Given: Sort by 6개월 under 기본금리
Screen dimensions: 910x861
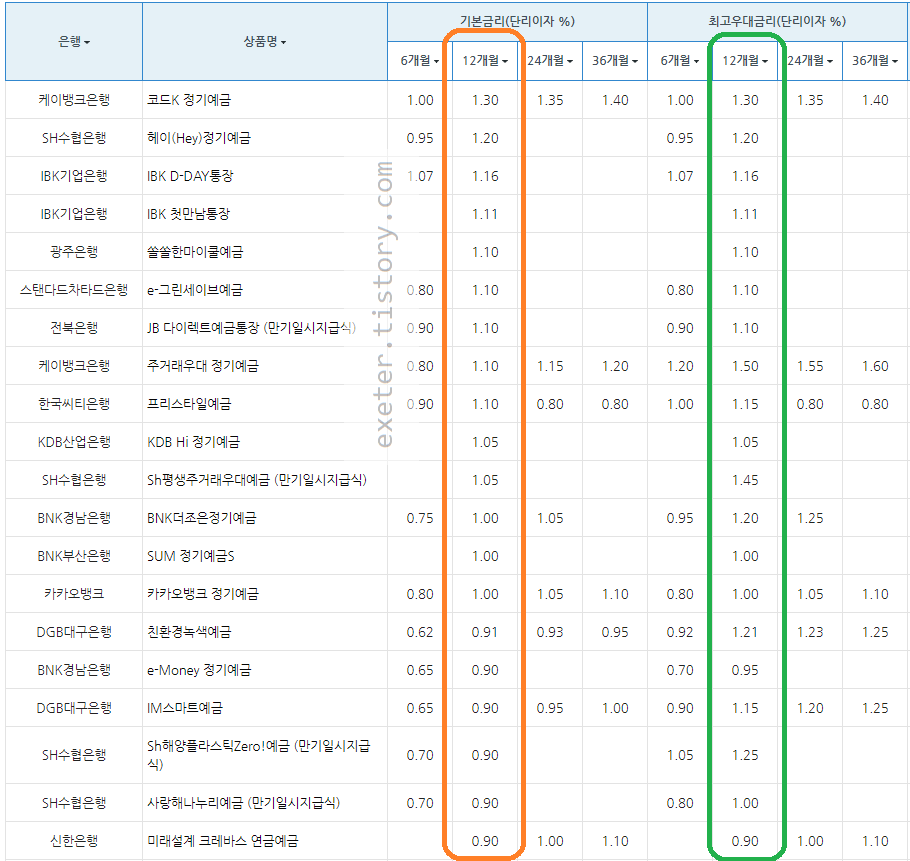Looking at the screenshot, I should pyautogui.click(x=420, y=60).
